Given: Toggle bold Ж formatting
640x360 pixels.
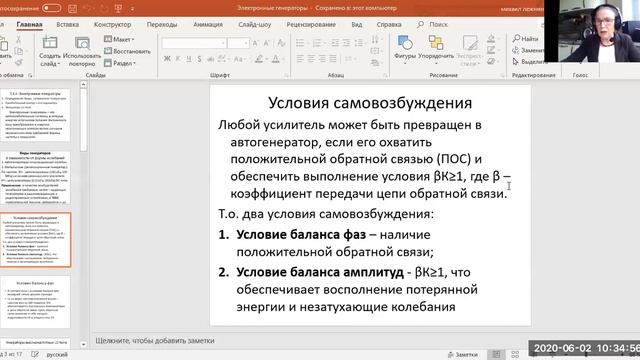Looking at the screenshot, I should pos(167,59).
